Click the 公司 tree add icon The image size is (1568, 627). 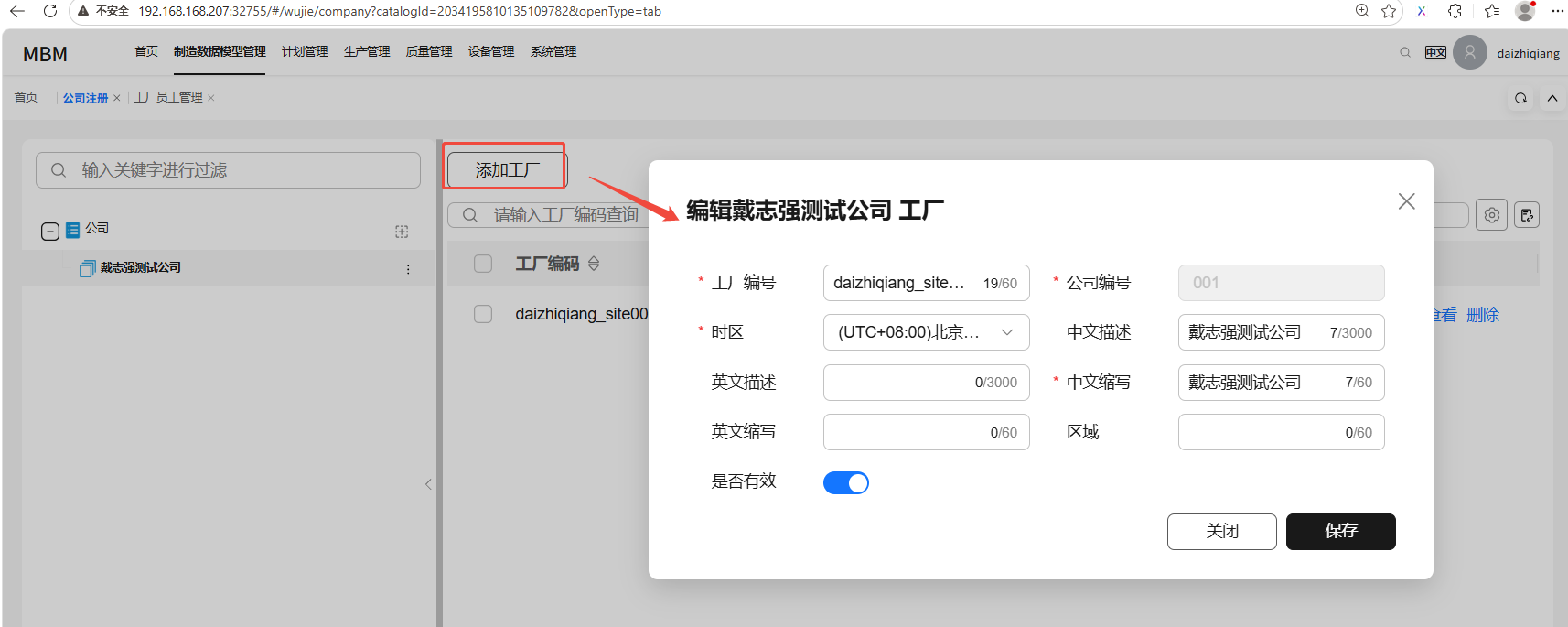click(x=402, y=232)
